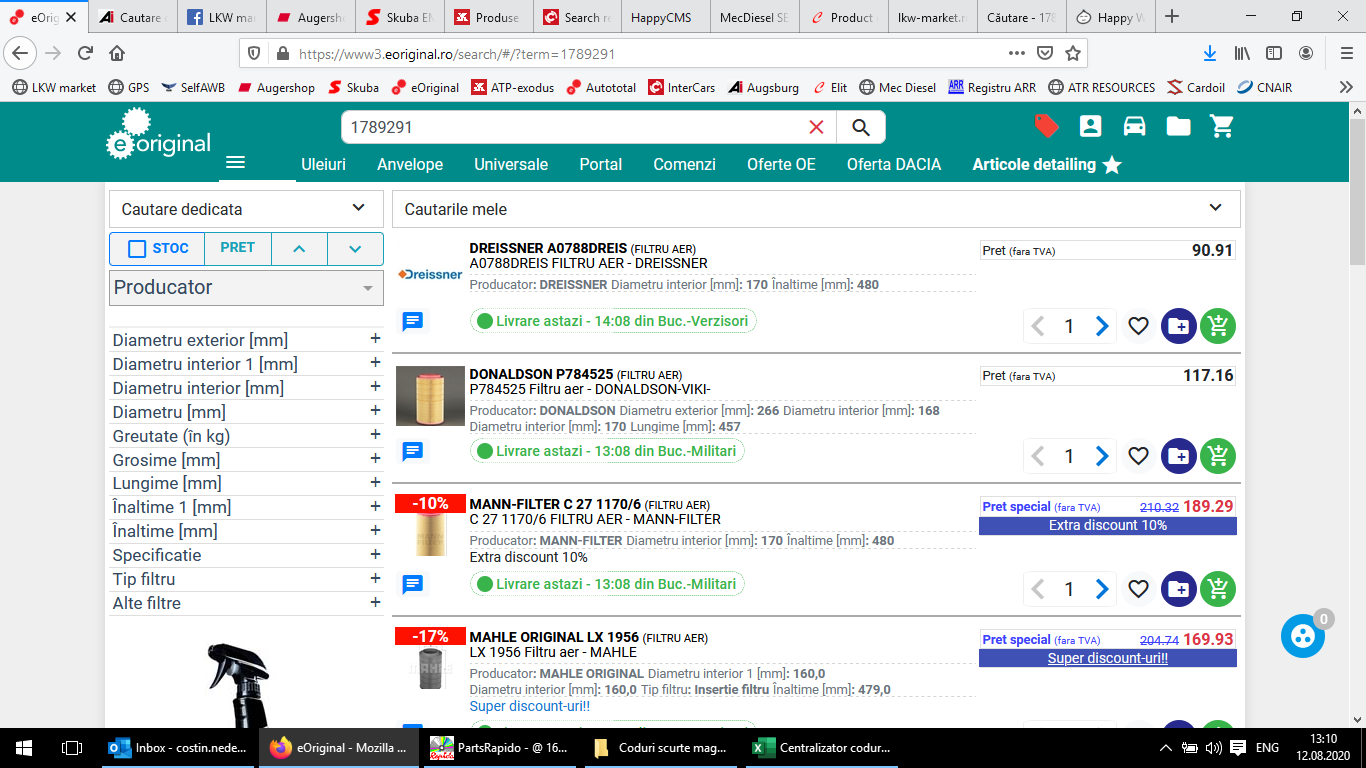
Task: Open the DREISSNER A0788DREIS product link
Action: 548,248
